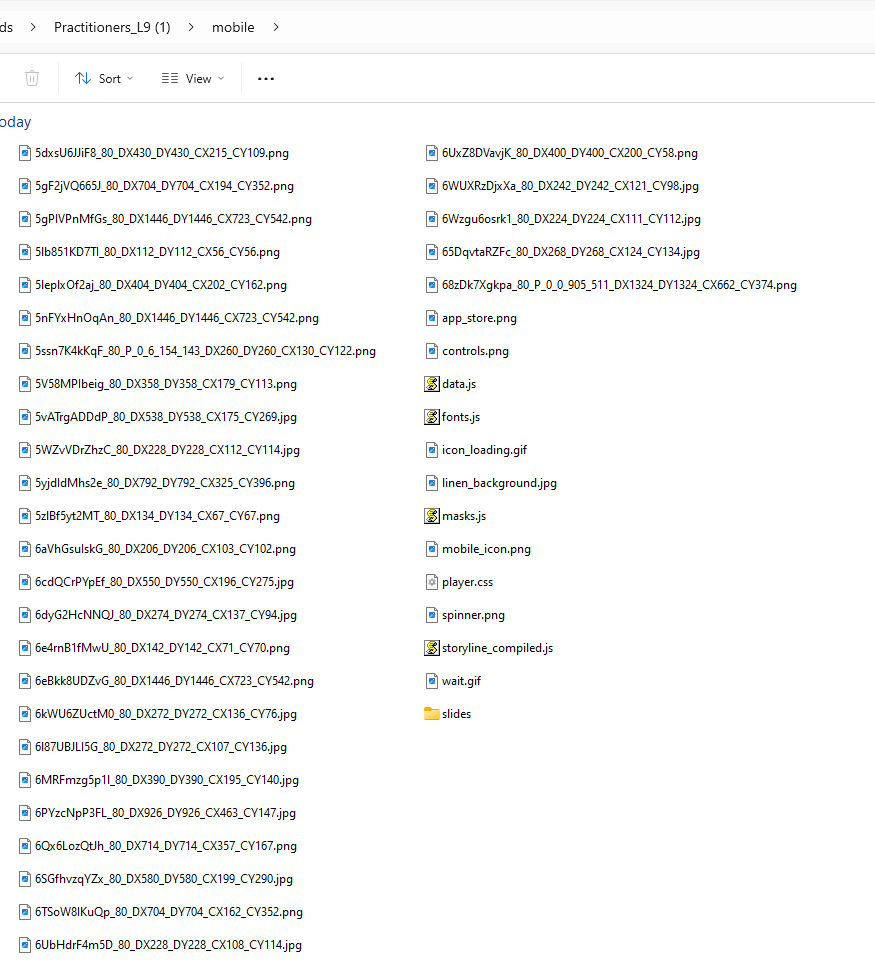The width and height of the screenshot is (875, 966).
Task: Select file name 6SGfhvzqYZx_80_DX580
Action: click(x=164, y=879)
